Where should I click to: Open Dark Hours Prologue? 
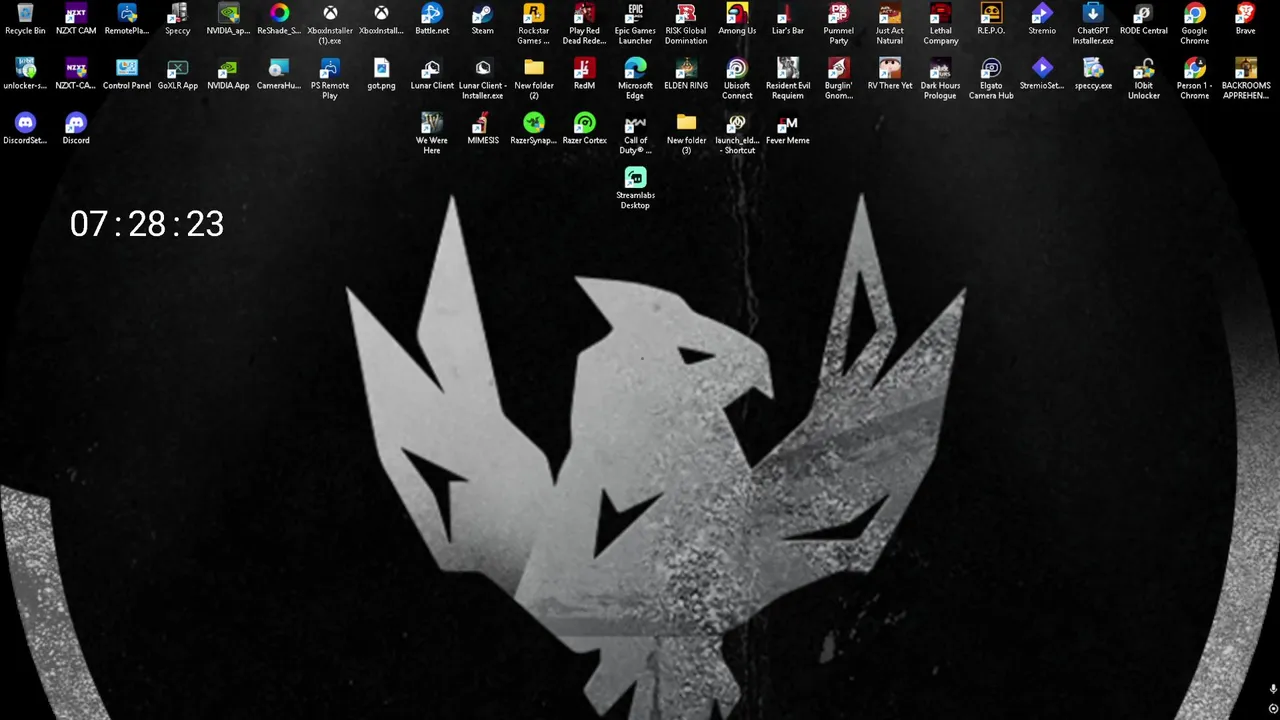pyautogui.click(x=941, y=79)
